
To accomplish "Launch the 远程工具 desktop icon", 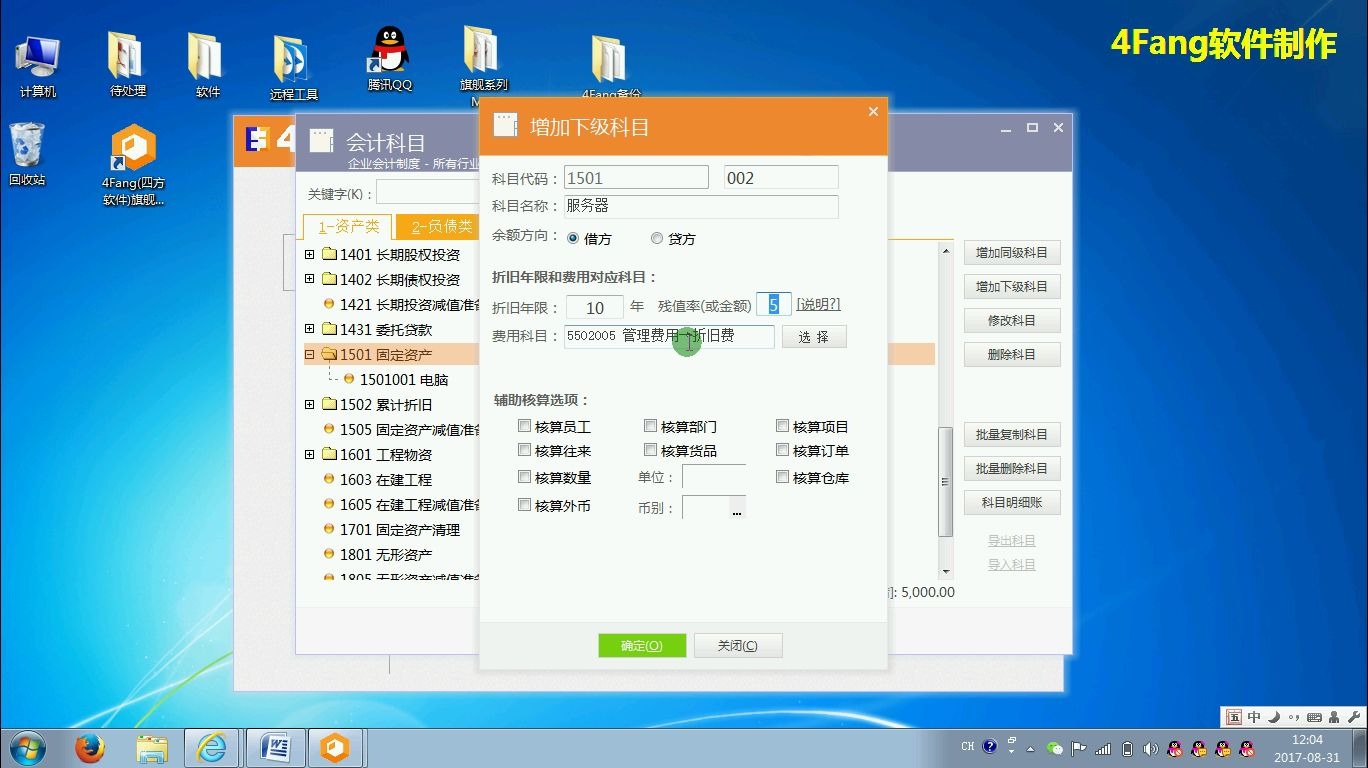I will click(289, 55).
